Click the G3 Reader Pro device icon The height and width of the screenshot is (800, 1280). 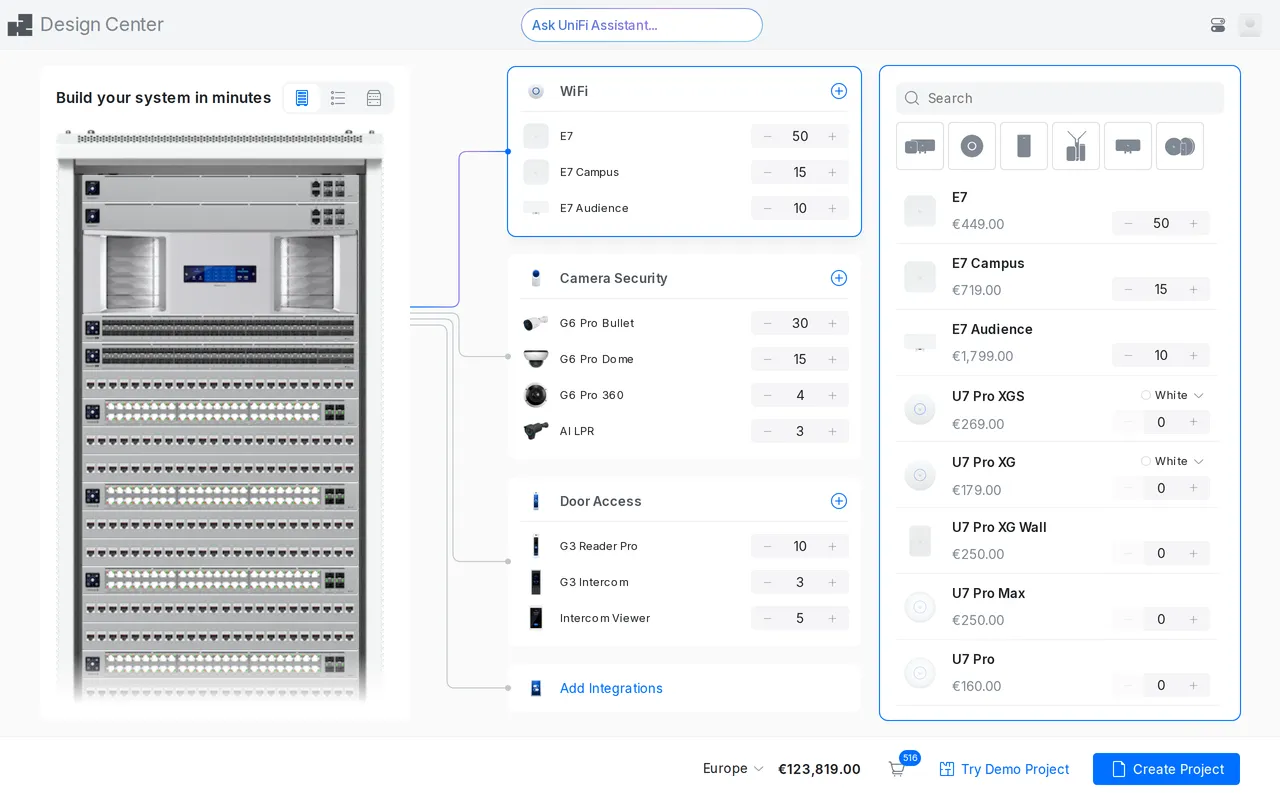536,546
